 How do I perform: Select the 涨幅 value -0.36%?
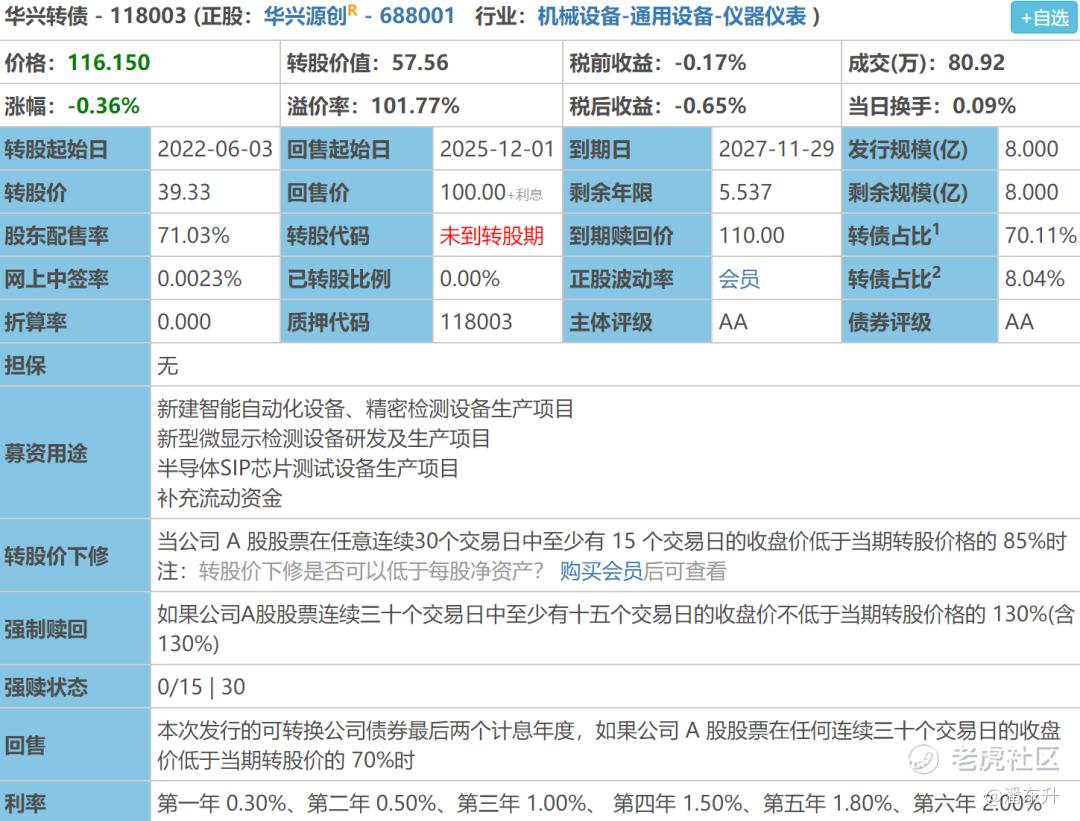[104, 106]
